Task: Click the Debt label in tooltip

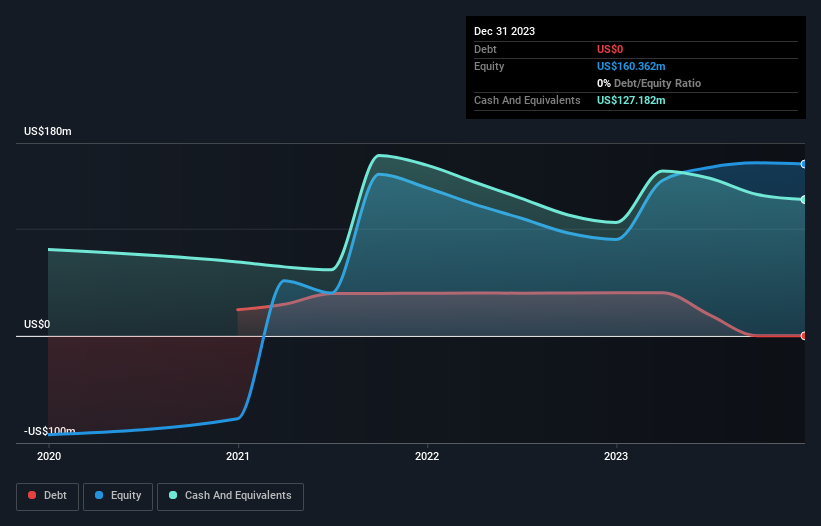Action: click(485, 49)
